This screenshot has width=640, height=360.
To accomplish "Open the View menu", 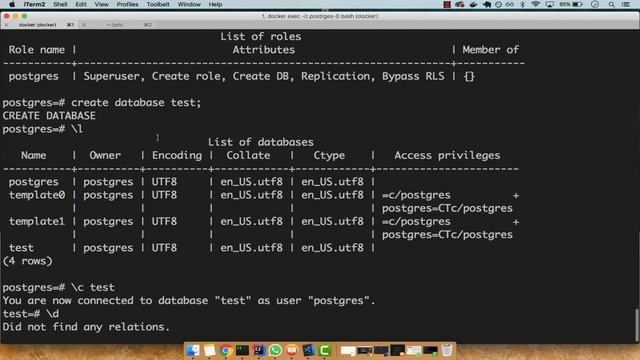I will (x=102, y=4).
